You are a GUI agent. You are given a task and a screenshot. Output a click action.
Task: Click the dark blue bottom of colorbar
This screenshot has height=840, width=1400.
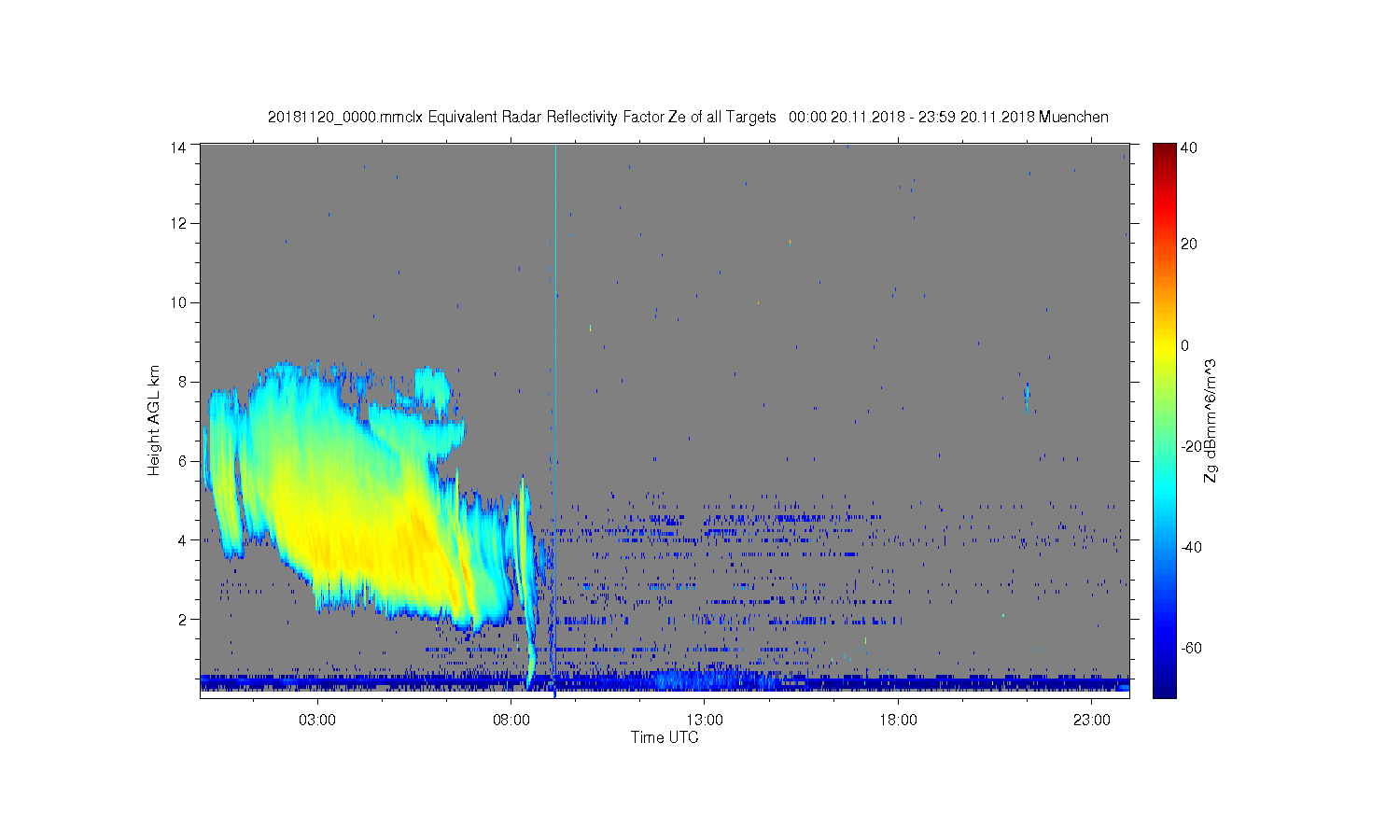(x=1164, y=689)
